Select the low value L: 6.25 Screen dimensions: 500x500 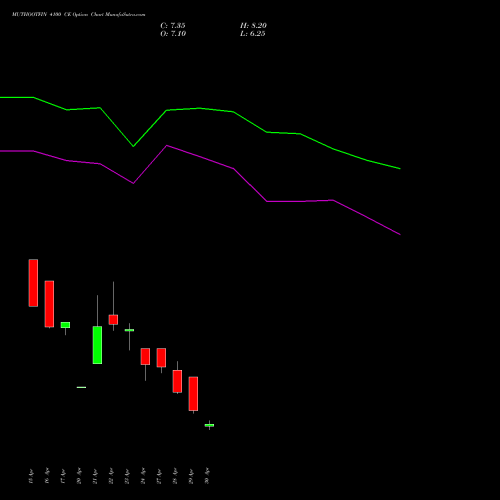[253, 33]
